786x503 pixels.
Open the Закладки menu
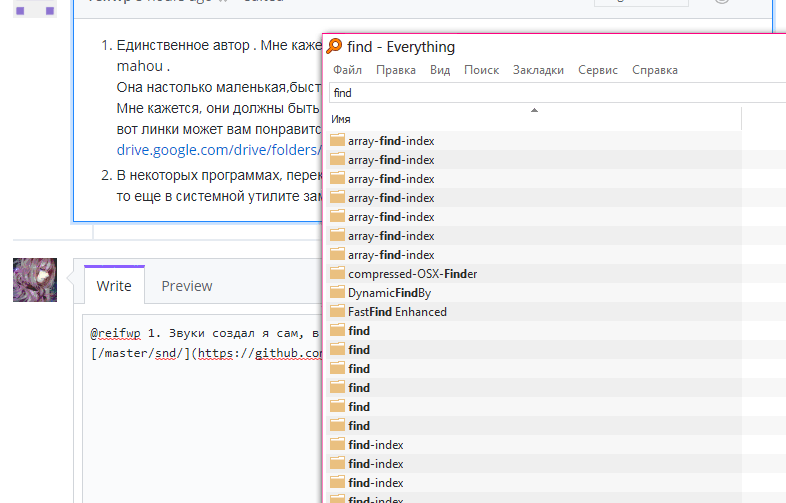[538, 70]
